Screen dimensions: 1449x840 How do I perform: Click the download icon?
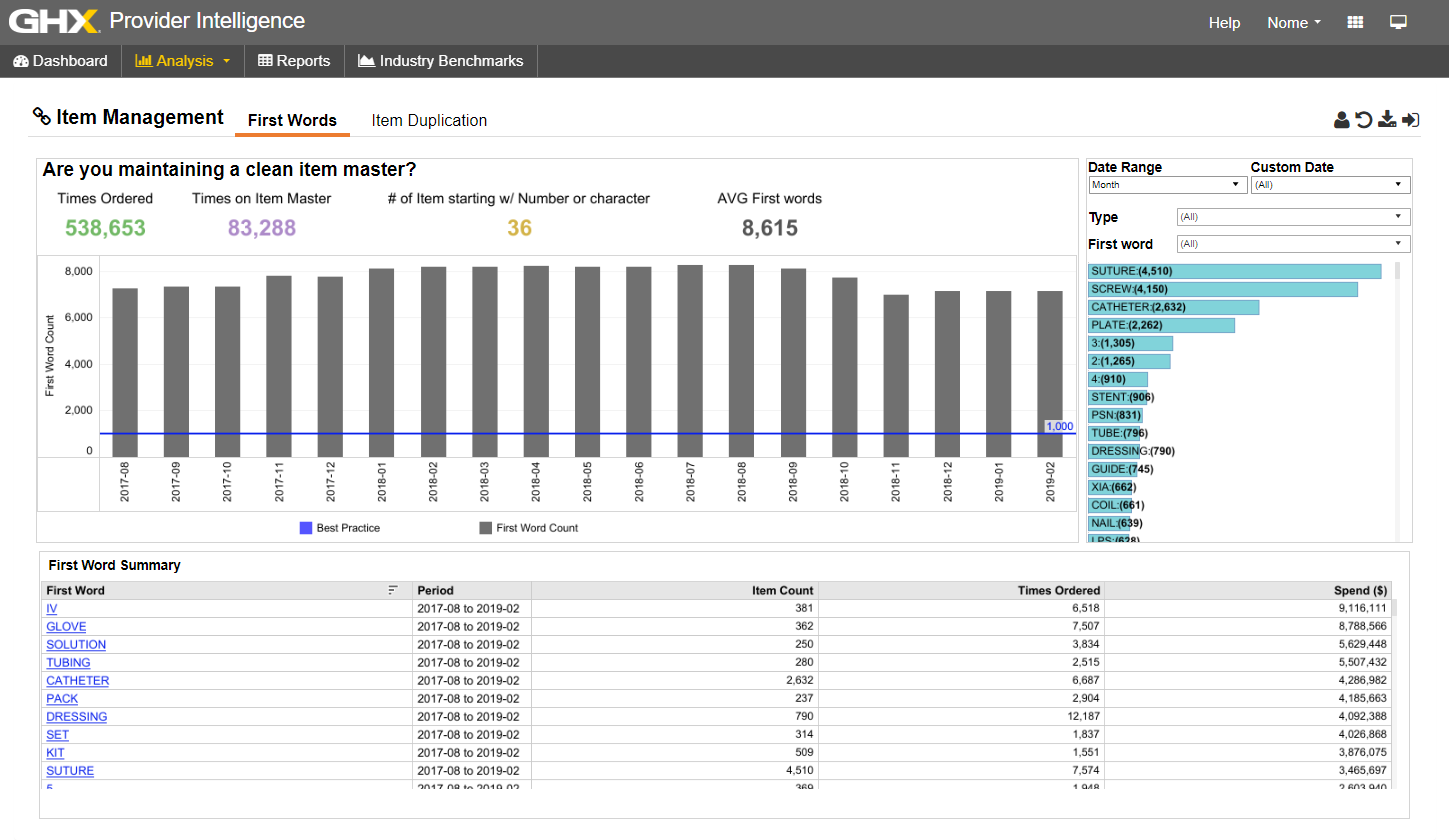point(1387,120)
